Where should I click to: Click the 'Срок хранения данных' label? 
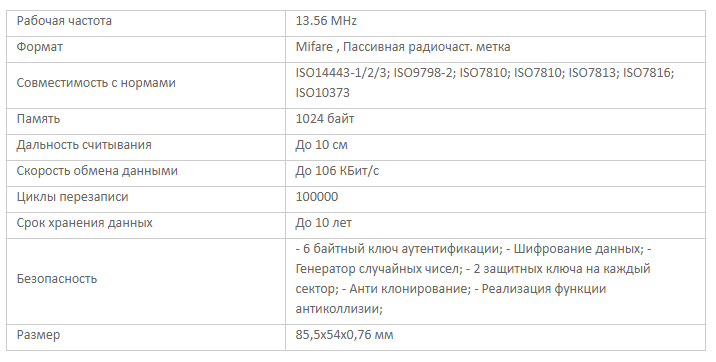(84, 223)
